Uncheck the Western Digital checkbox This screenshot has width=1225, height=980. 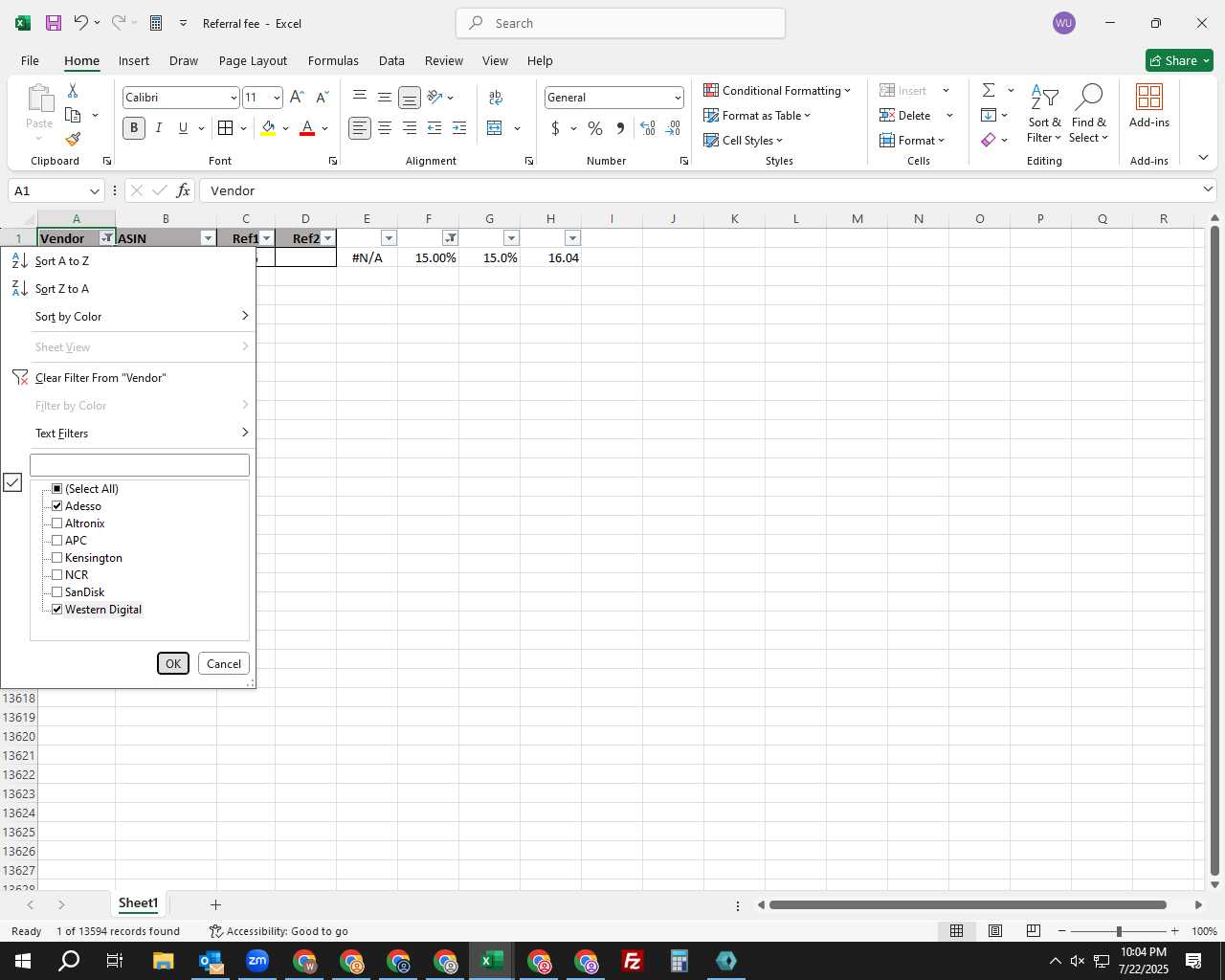(x=56, y=609)
